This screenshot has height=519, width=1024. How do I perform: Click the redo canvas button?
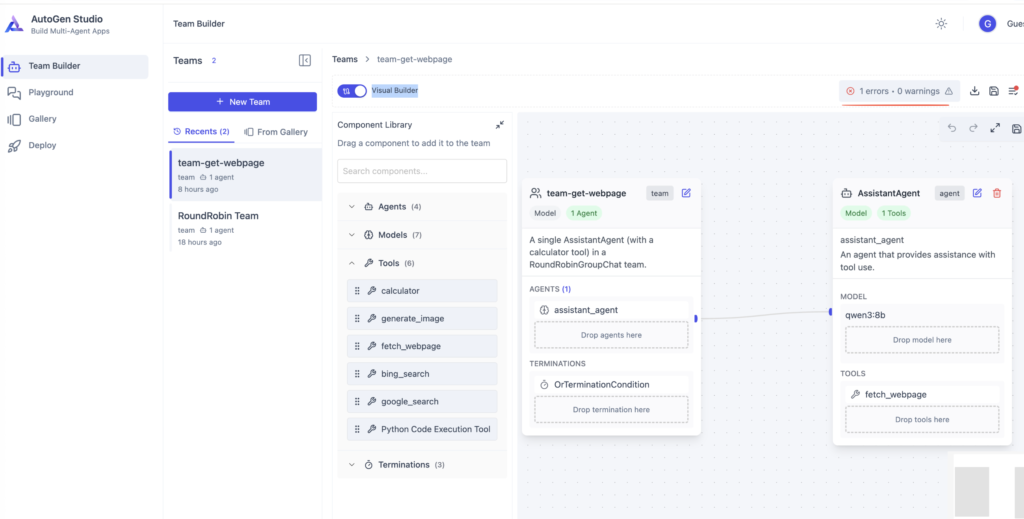[973, 129]
